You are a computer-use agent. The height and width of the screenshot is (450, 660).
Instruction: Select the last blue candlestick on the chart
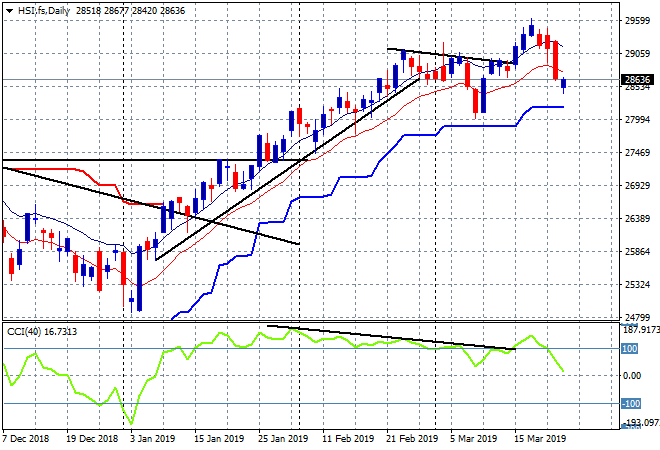pyautogui.click(x=564, y=83)
